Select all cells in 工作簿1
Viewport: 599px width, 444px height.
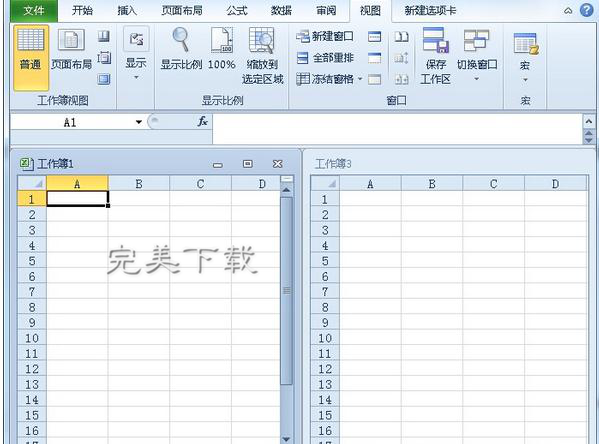point(32,183)
